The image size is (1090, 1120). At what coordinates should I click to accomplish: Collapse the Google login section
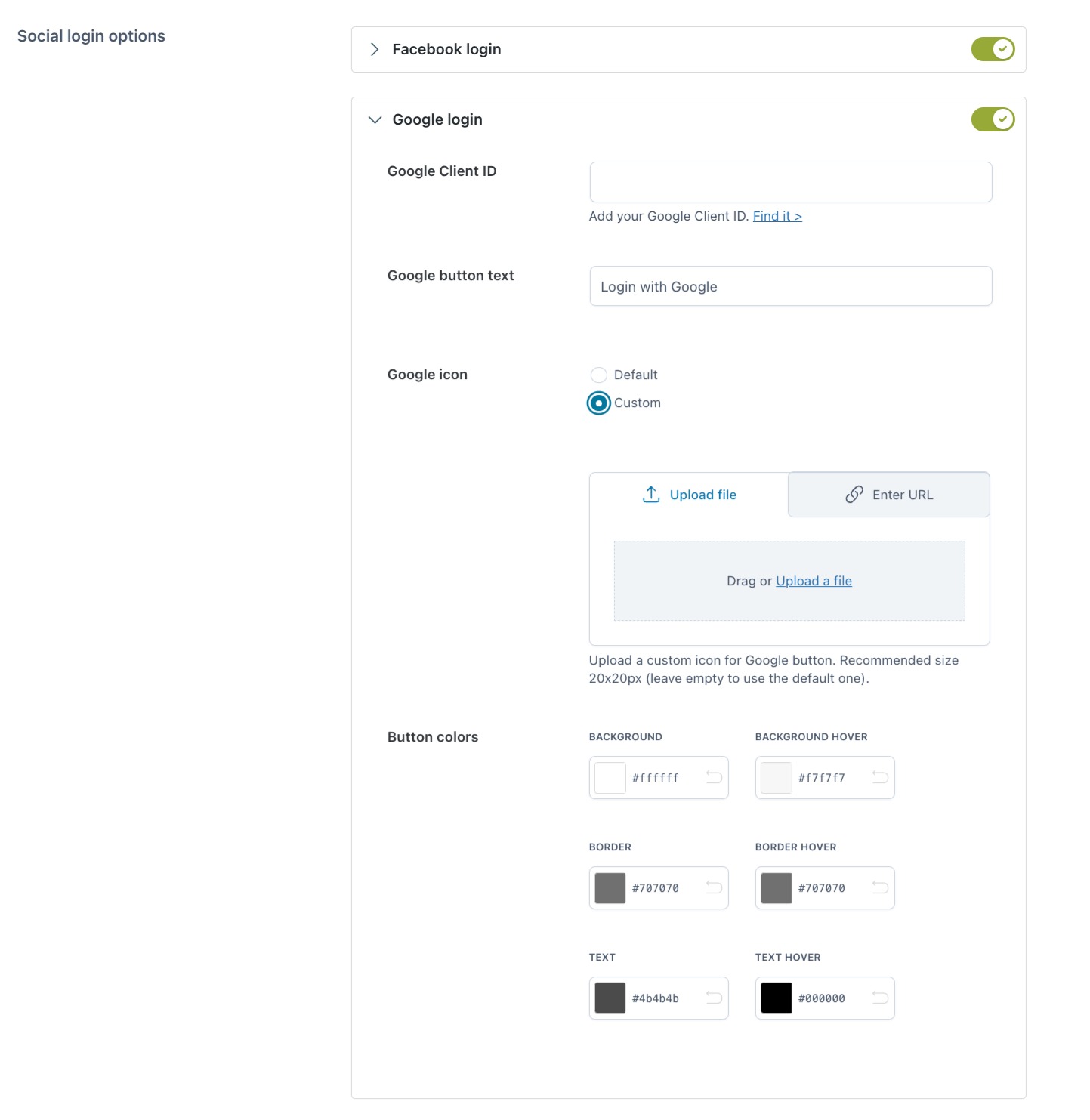point(375,119)
